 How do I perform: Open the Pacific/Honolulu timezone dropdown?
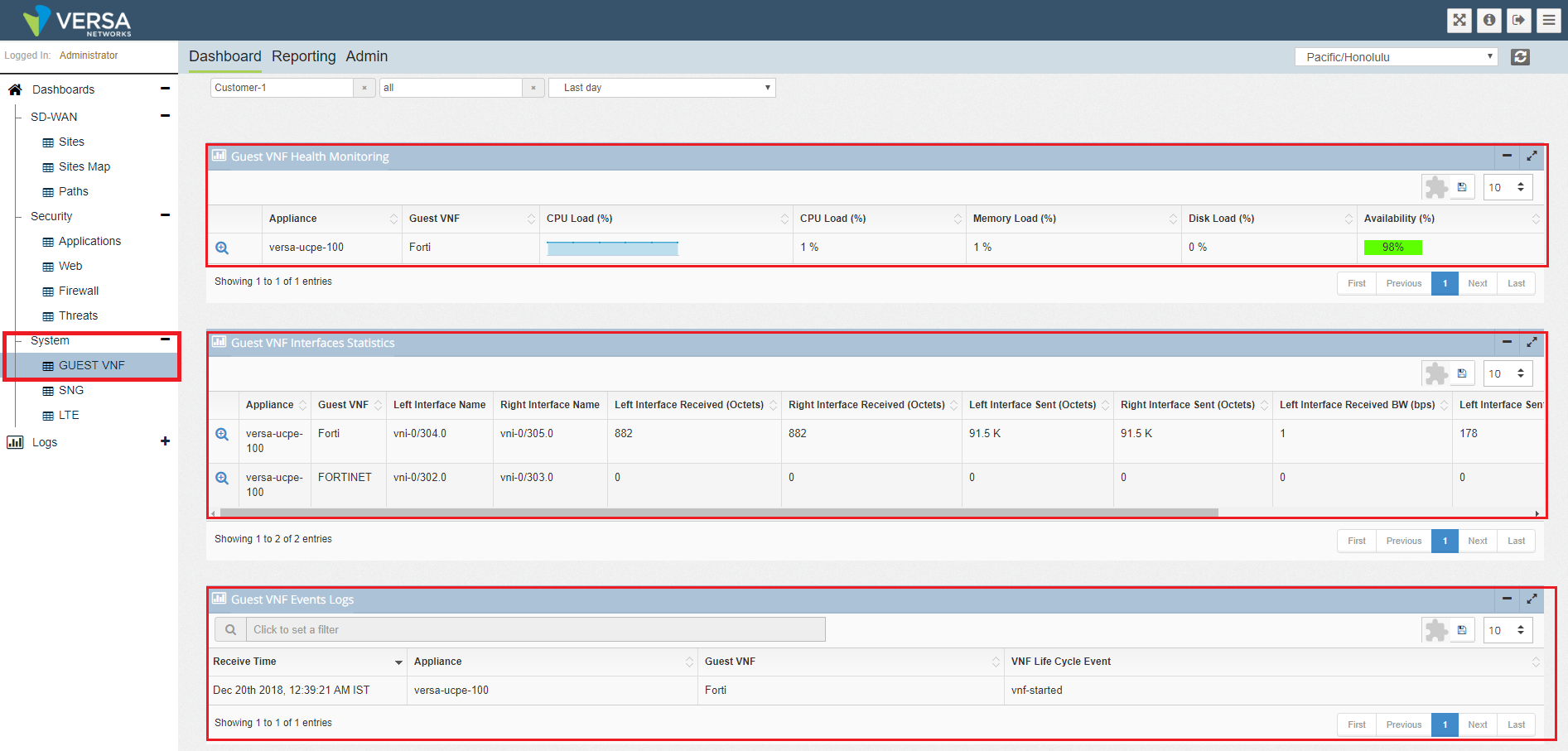1396,57
